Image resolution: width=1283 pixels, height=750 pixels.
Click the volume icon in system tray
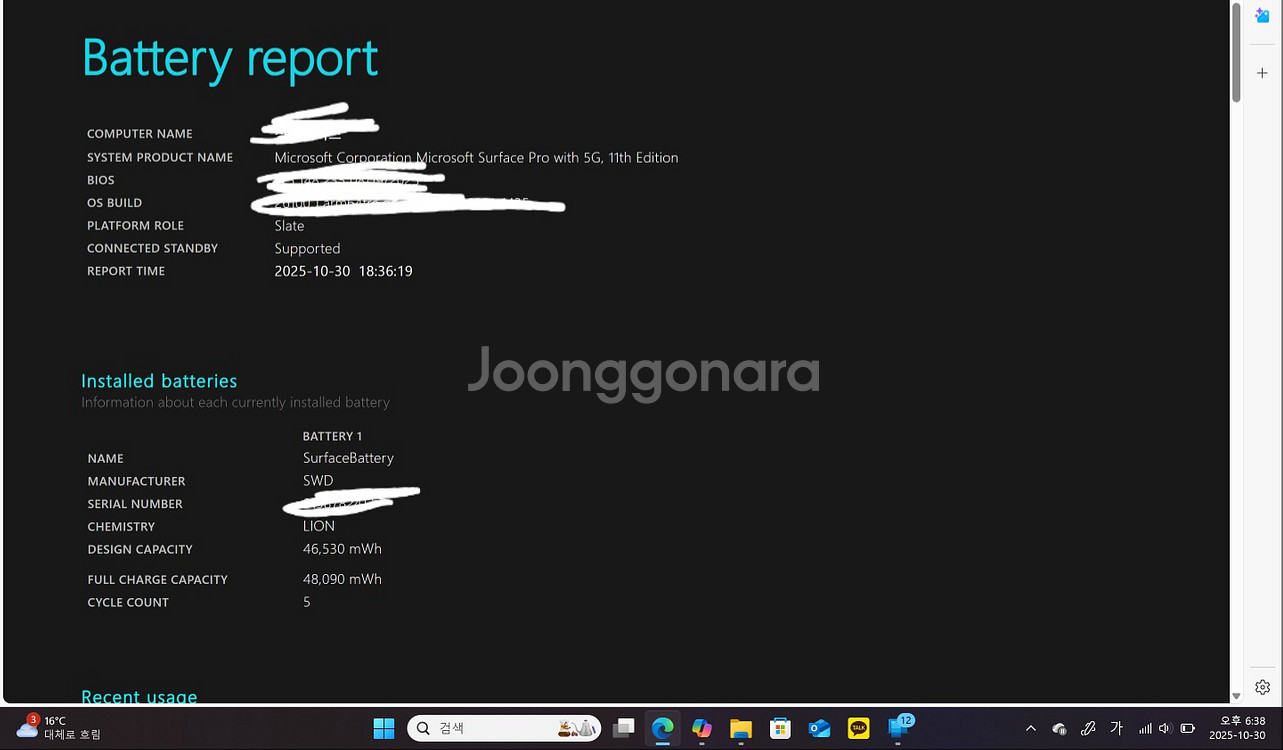(x=1165, y=728)
